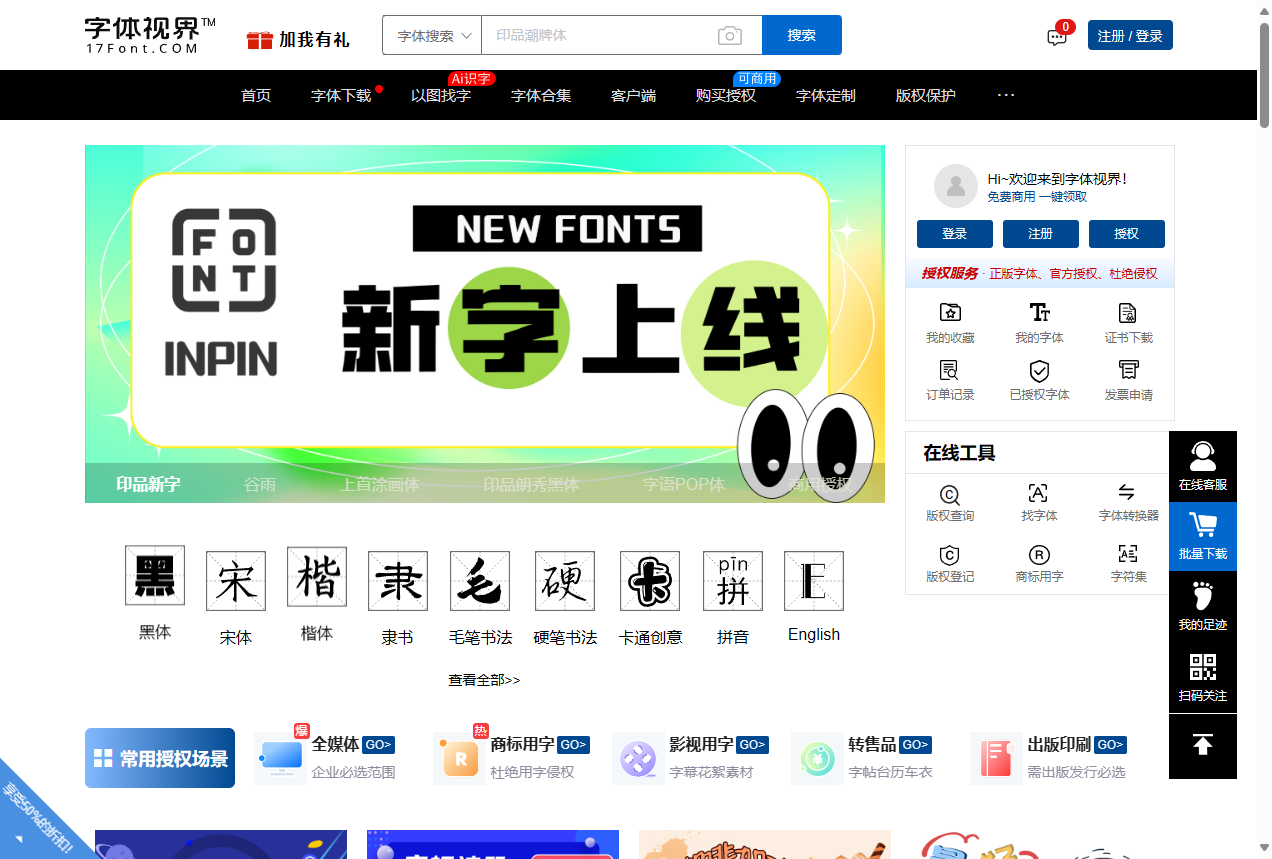Expand the ... more navigation menu
The image size is (1272, 859).
[x=1005, y=95]
